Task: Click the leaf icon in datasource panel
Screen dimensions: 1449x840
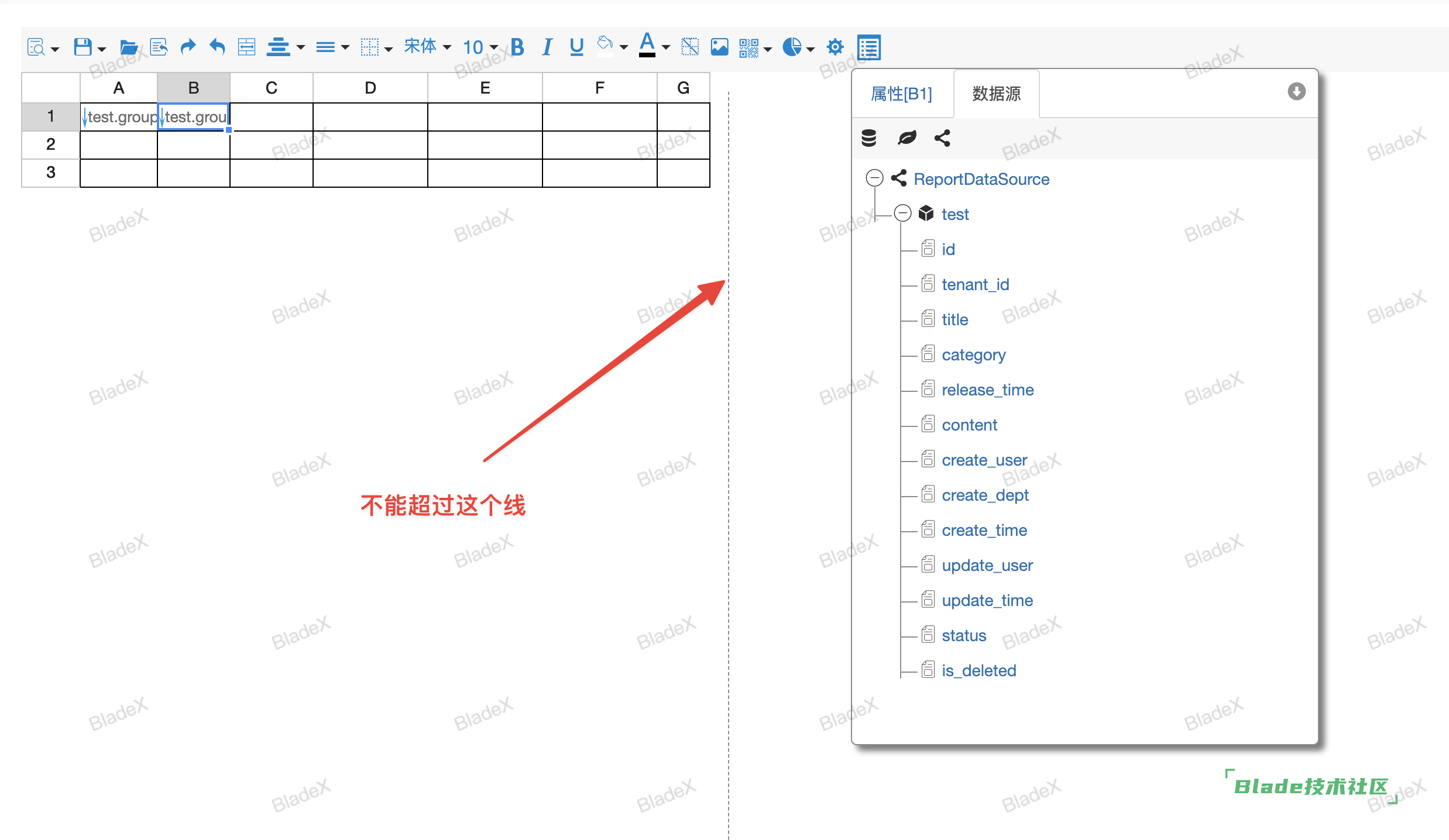Action: click(x=907, y=138)
